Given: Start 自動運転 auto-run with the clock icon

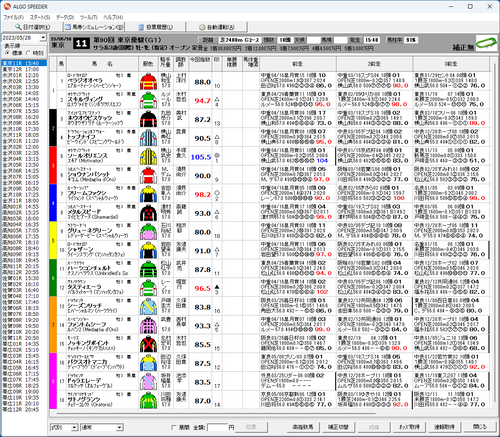Looking at the screenshot, I should 216,27.
